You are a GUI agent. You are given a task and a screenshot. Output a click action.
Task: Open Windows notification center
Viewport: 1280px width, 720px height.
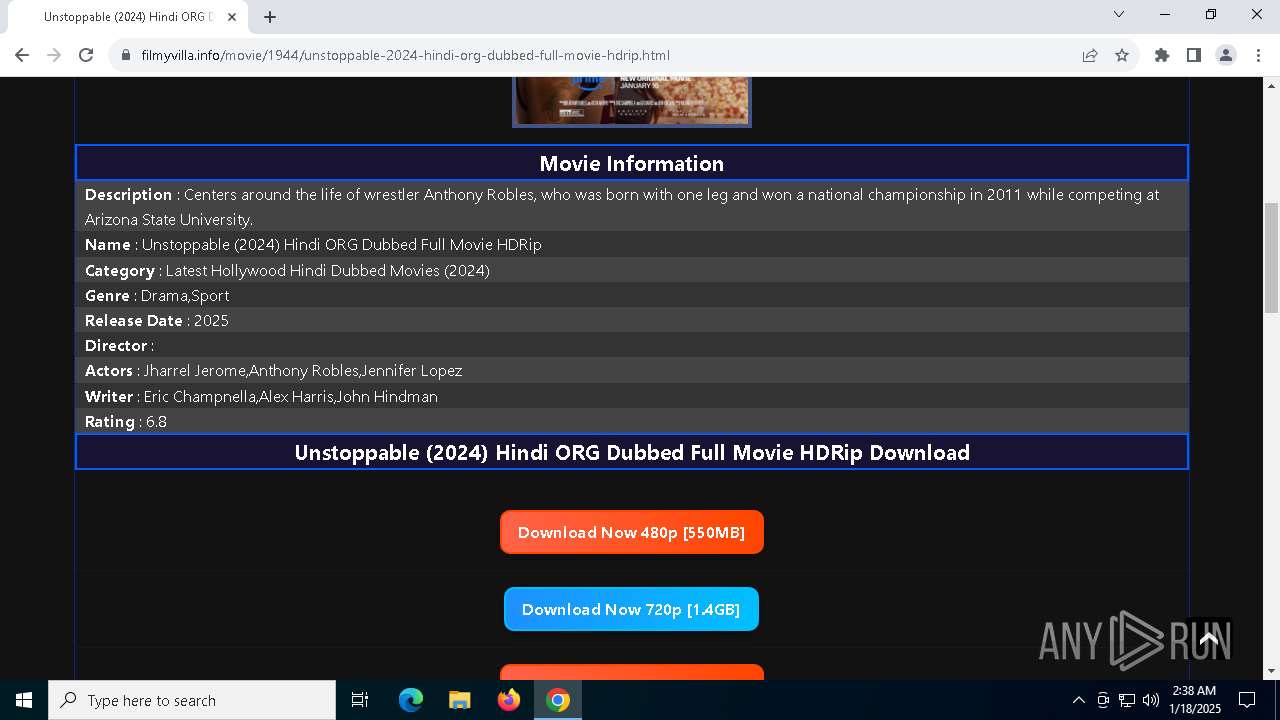[1247, 700]
